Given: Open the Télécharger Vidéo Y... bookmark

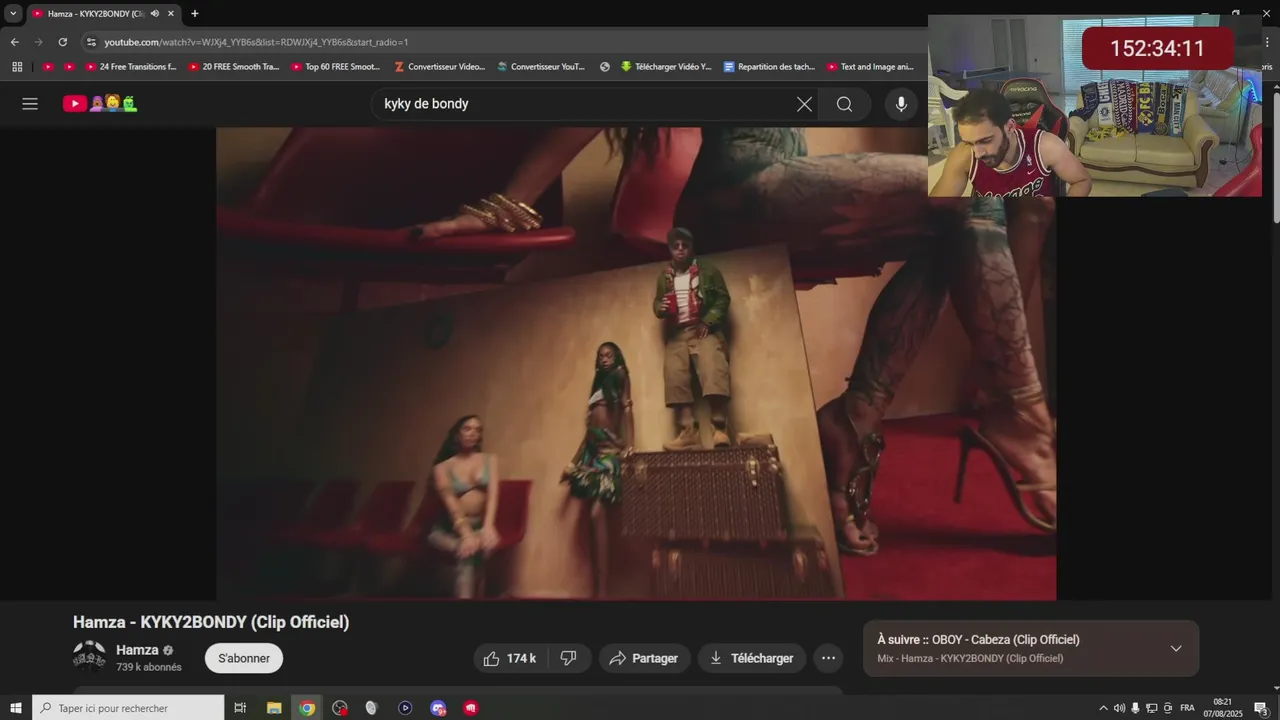Looking at the screenshot, I should click(x=665, y=67).
